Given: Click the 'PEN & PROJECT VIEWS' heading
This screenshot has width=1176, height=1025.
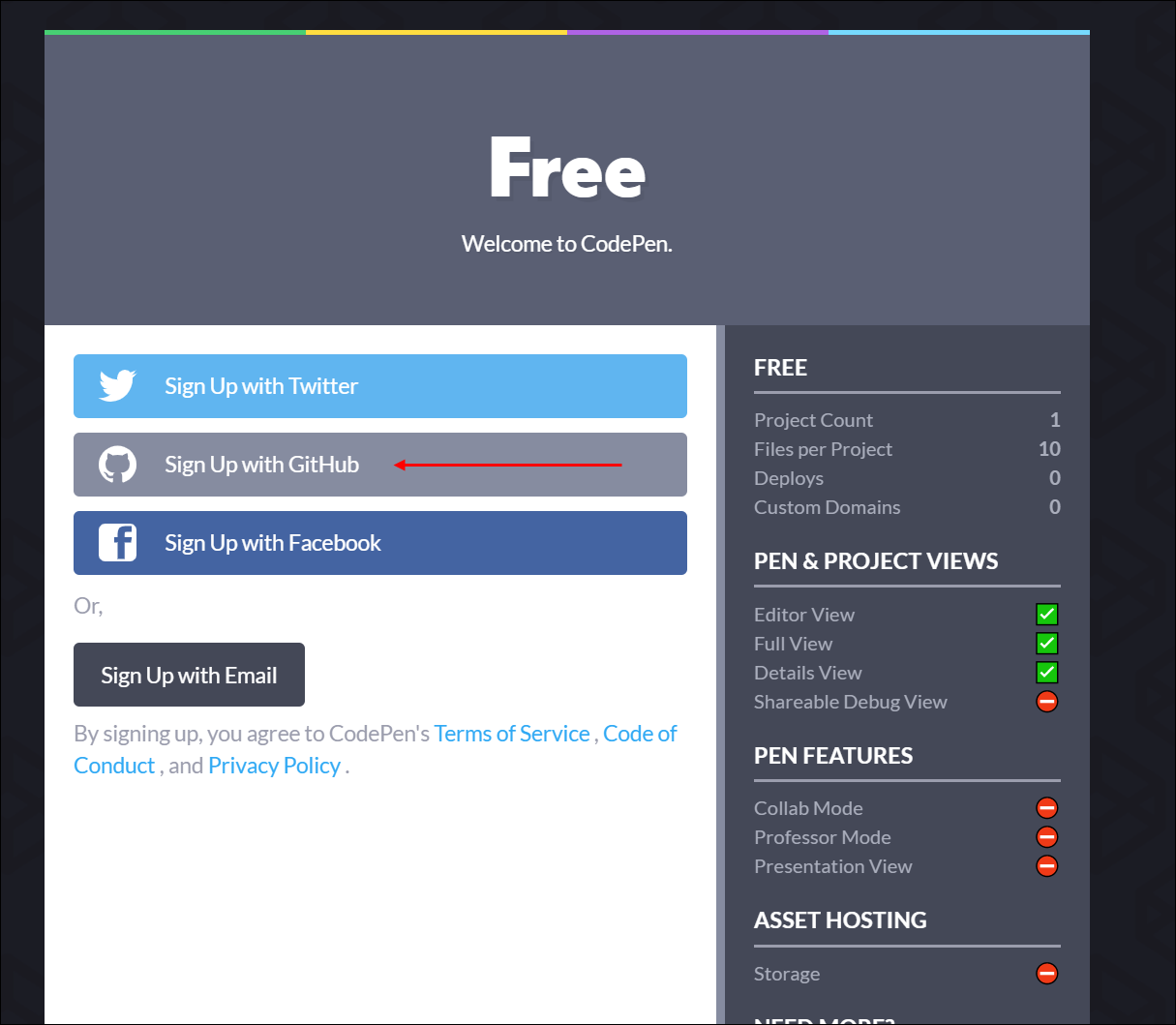Looking at the screenshot, I should pos(876,561).
